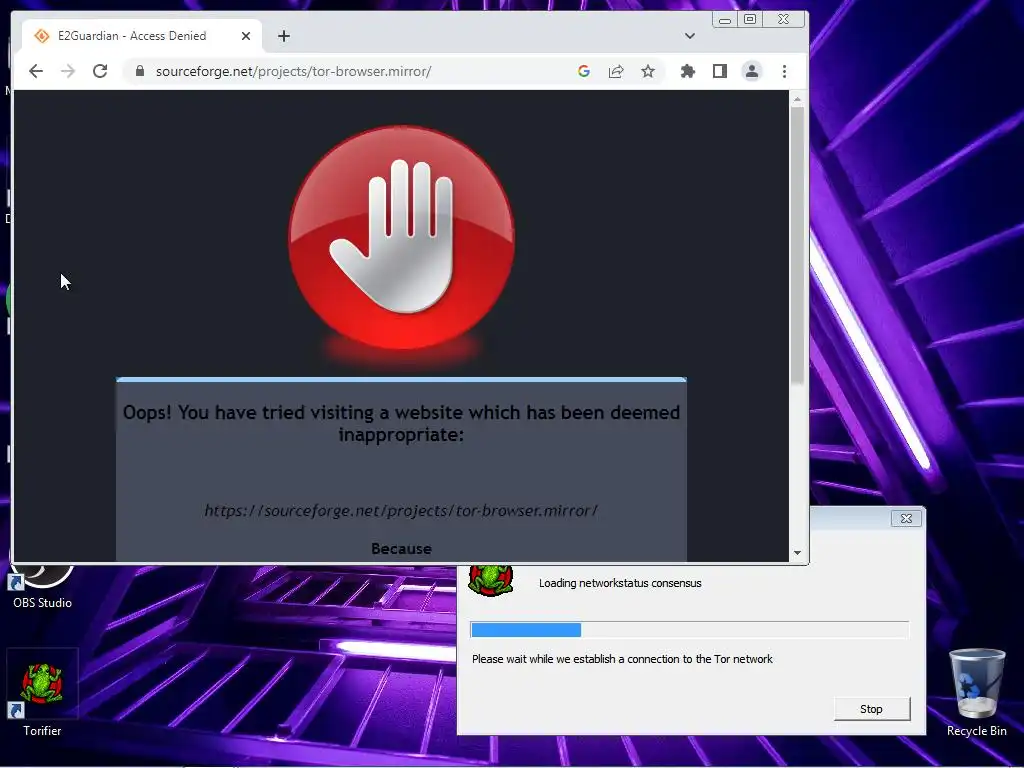
Task: Stop the Tor network connection
Action: [871, 709]
